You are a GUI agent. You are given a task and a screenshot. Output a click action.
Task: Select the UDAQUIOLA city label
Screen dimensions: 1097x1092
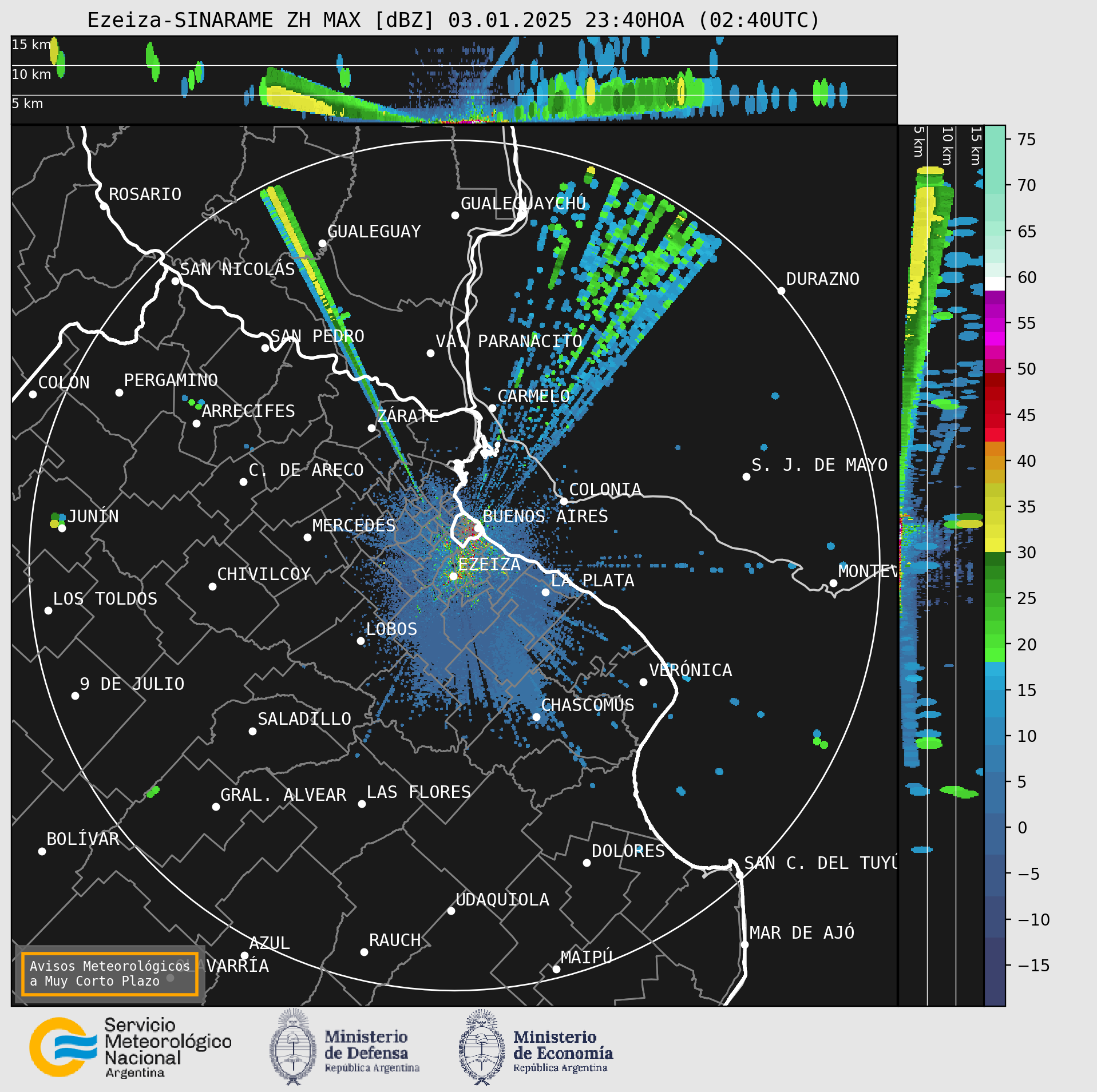502,900
